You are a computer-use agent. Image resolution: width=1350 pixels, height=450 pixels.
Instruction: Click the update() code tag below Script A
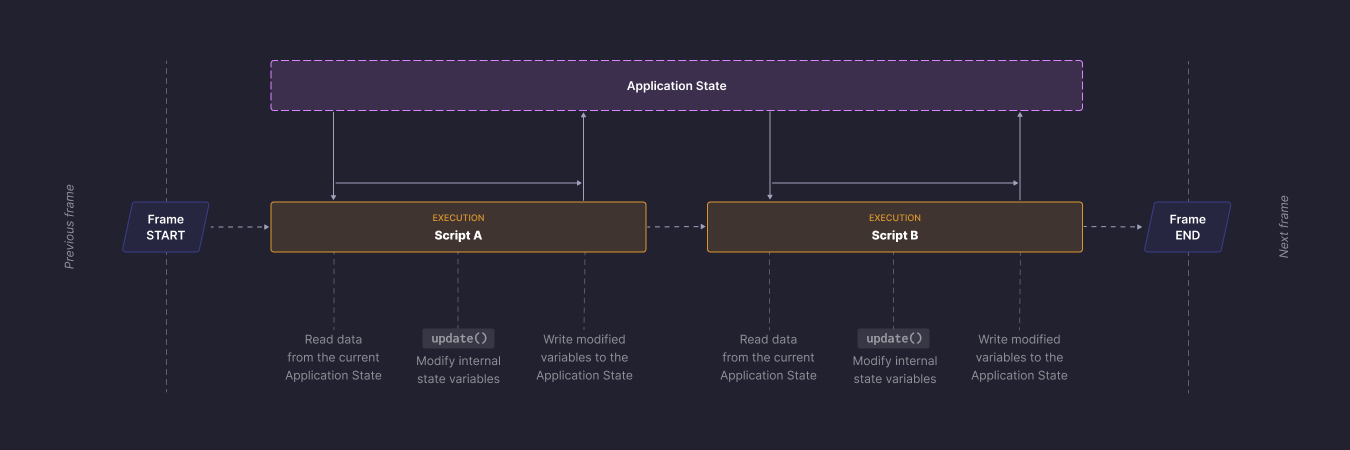[x=458, y=338]
